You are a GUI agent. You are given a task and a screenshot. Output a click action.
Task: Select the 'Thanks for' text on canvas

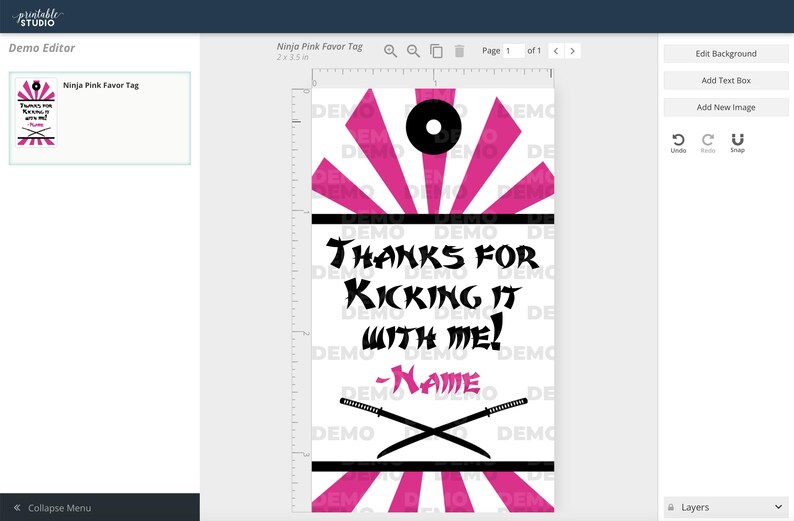click(x=432, y=253)
